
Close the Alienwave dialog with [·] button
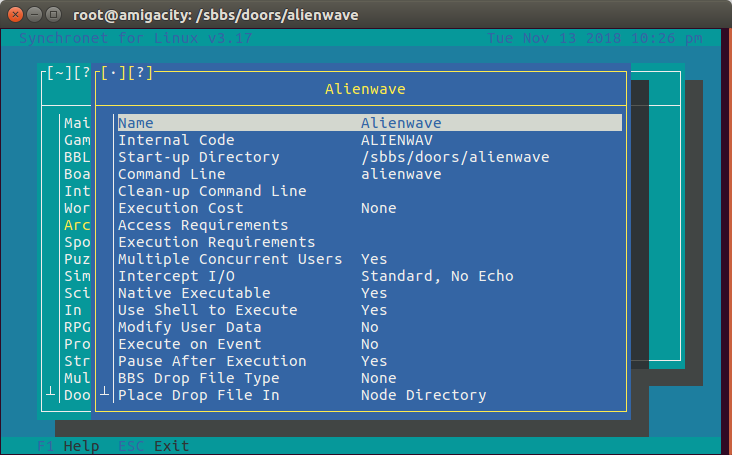pos(113,73)
